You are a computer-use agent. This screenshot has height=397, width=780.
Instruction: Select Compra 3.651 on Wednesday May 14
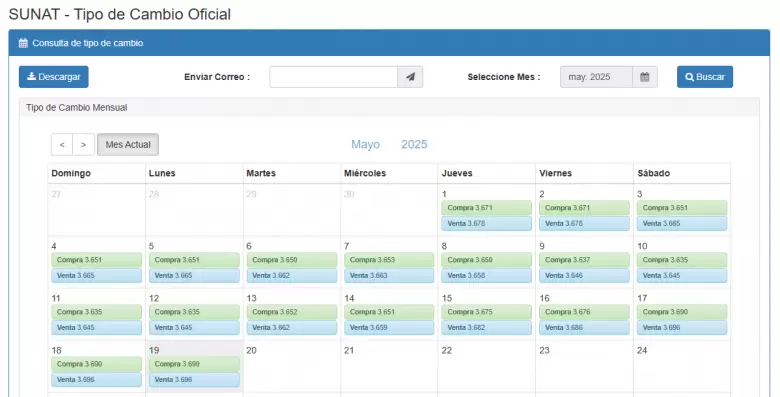[x=389, y=312]
